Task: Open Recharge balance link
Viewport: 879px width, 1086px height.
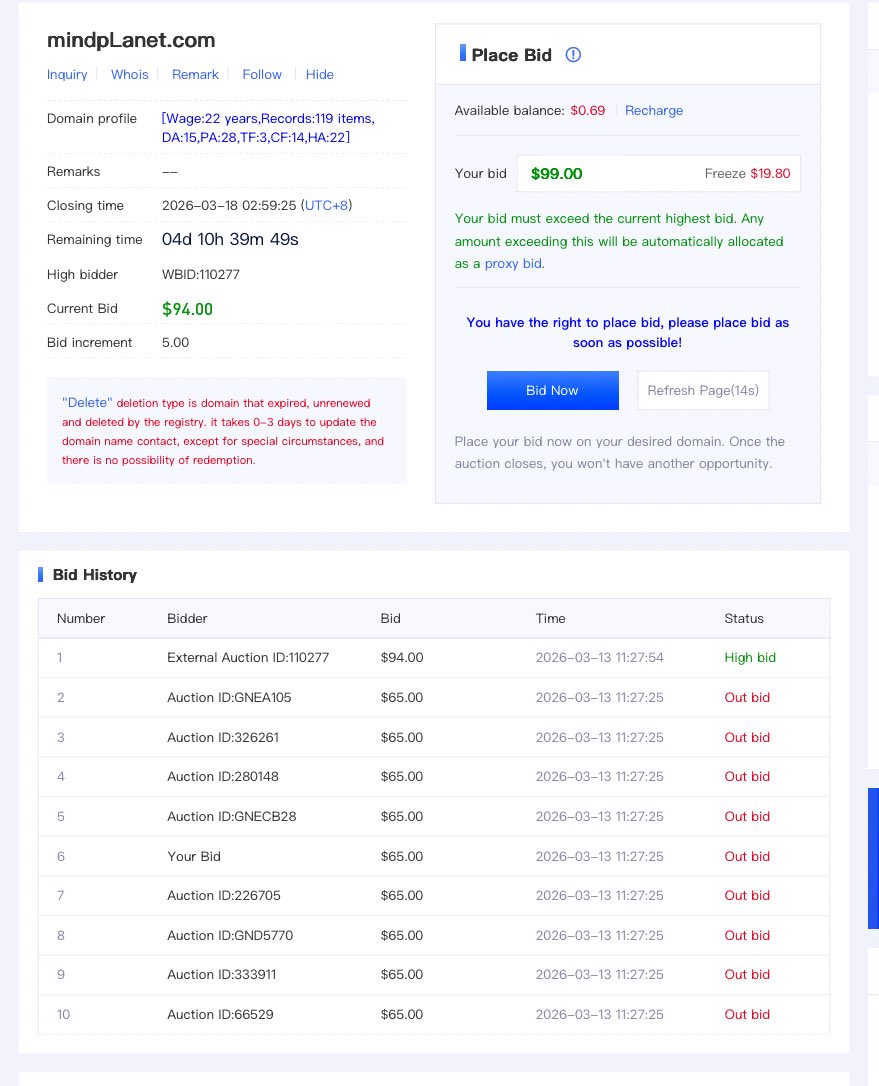Action: click(654, 111)
